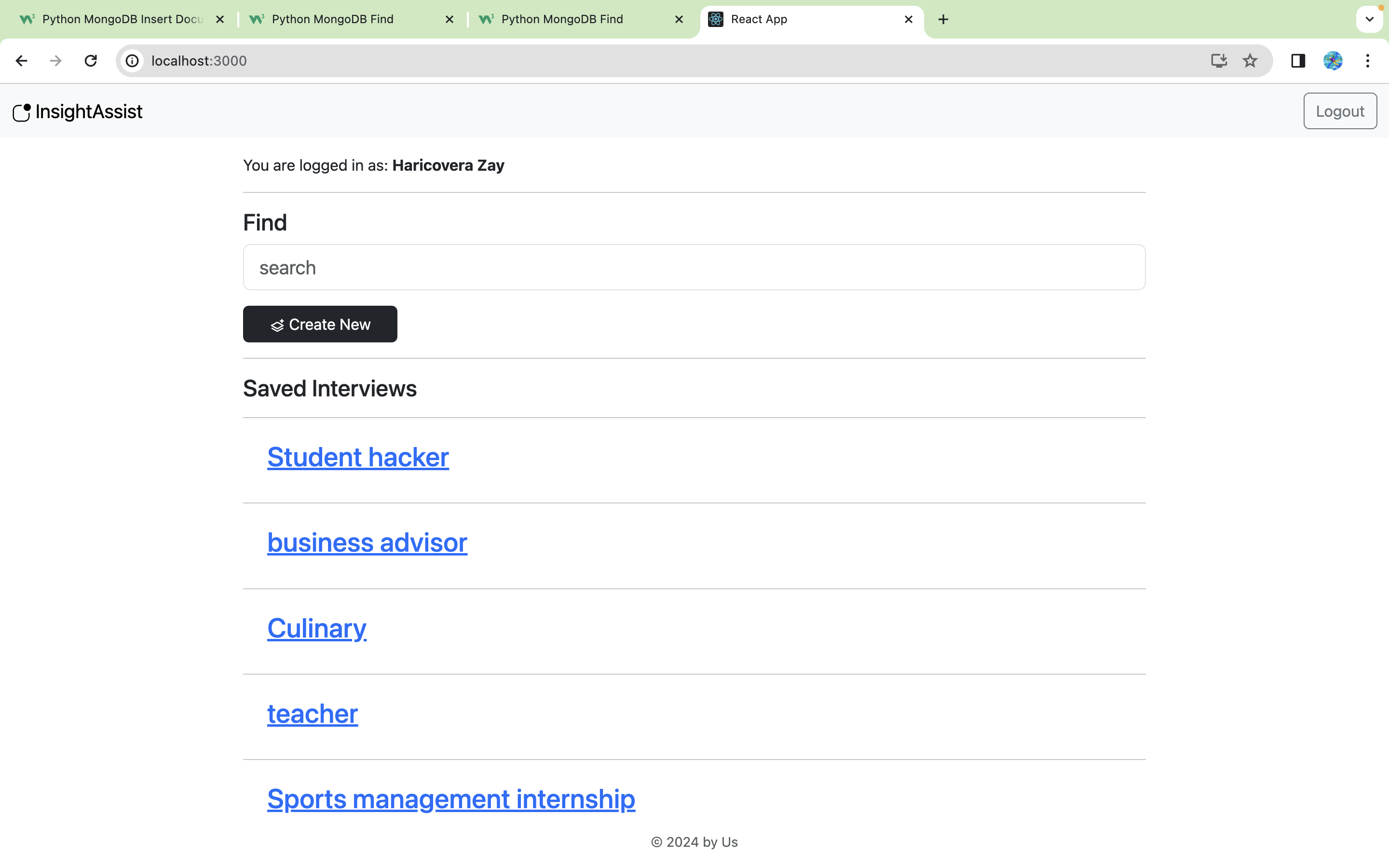Image resolution: width=1389 pixels, height=868 pixels.
Task: Expand the tab search dropdown
Action: (1370, 19)
